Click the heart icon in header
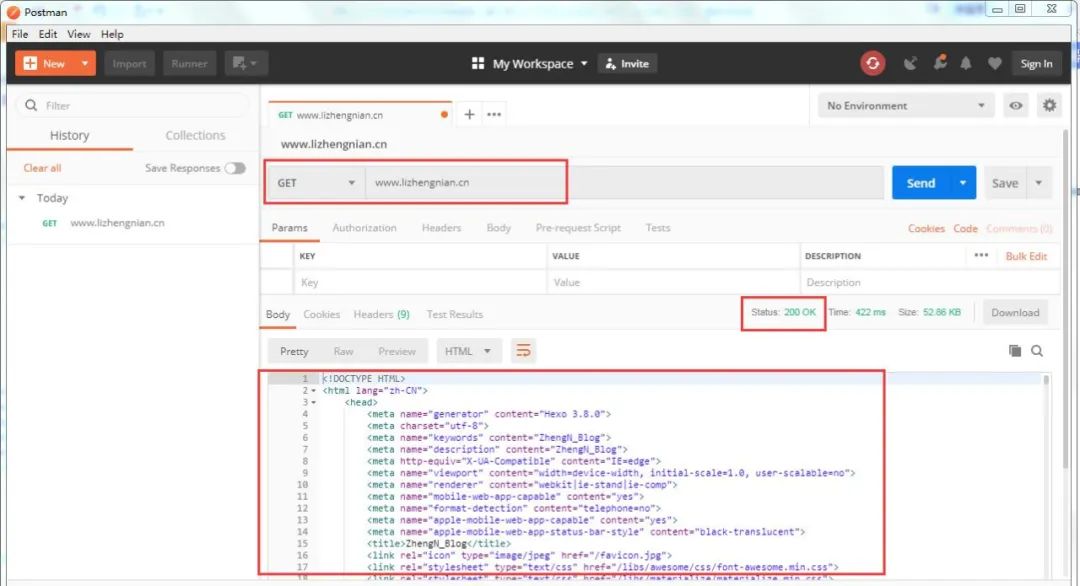This screenshot has height=586, width=1080. pos(994,63)
